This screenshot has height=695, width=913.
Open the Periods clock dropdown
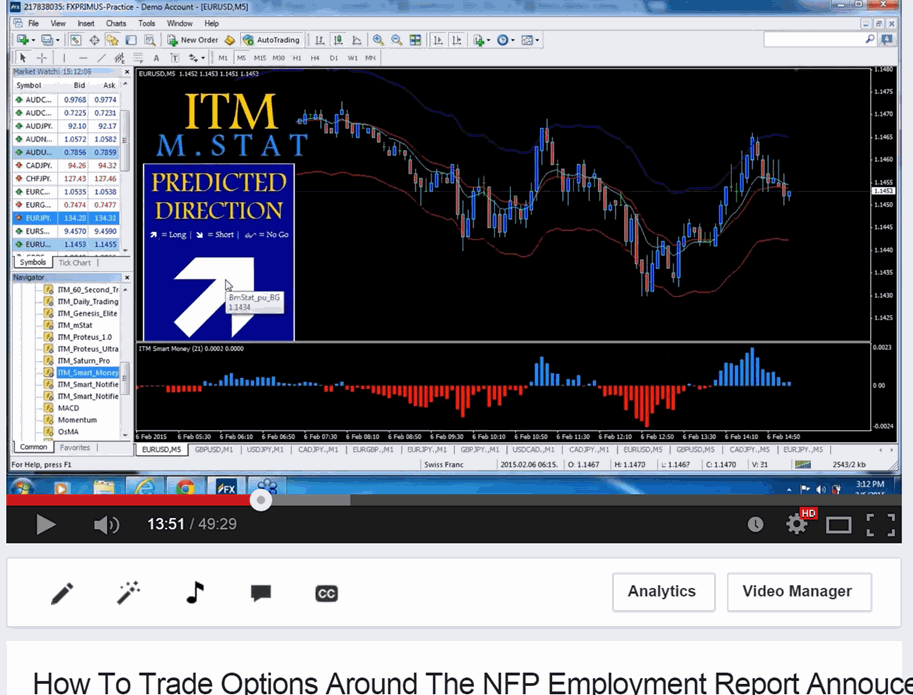[505, 40]
